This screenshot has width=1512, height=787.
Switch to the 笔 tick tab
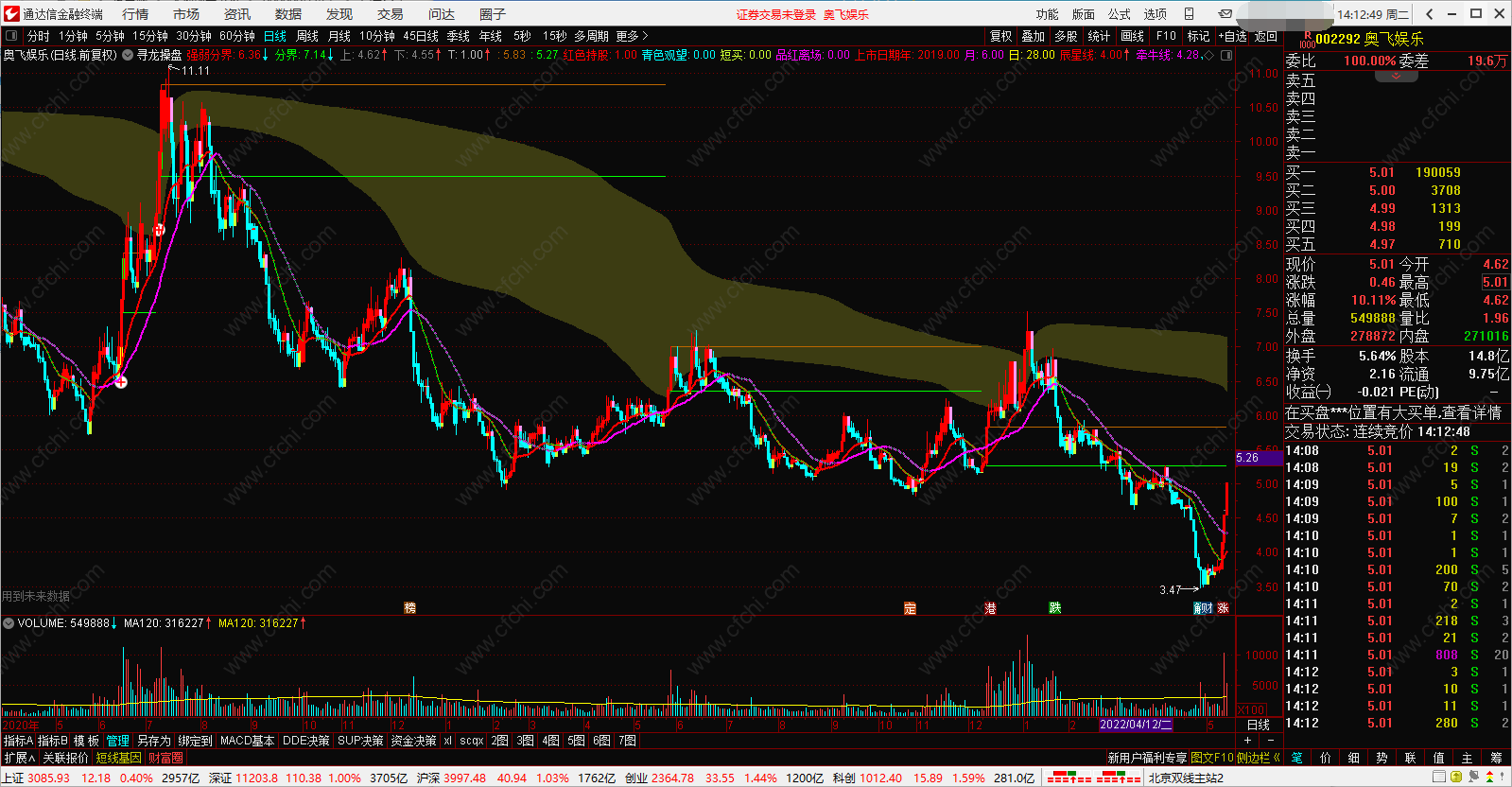pos(1296,758)
